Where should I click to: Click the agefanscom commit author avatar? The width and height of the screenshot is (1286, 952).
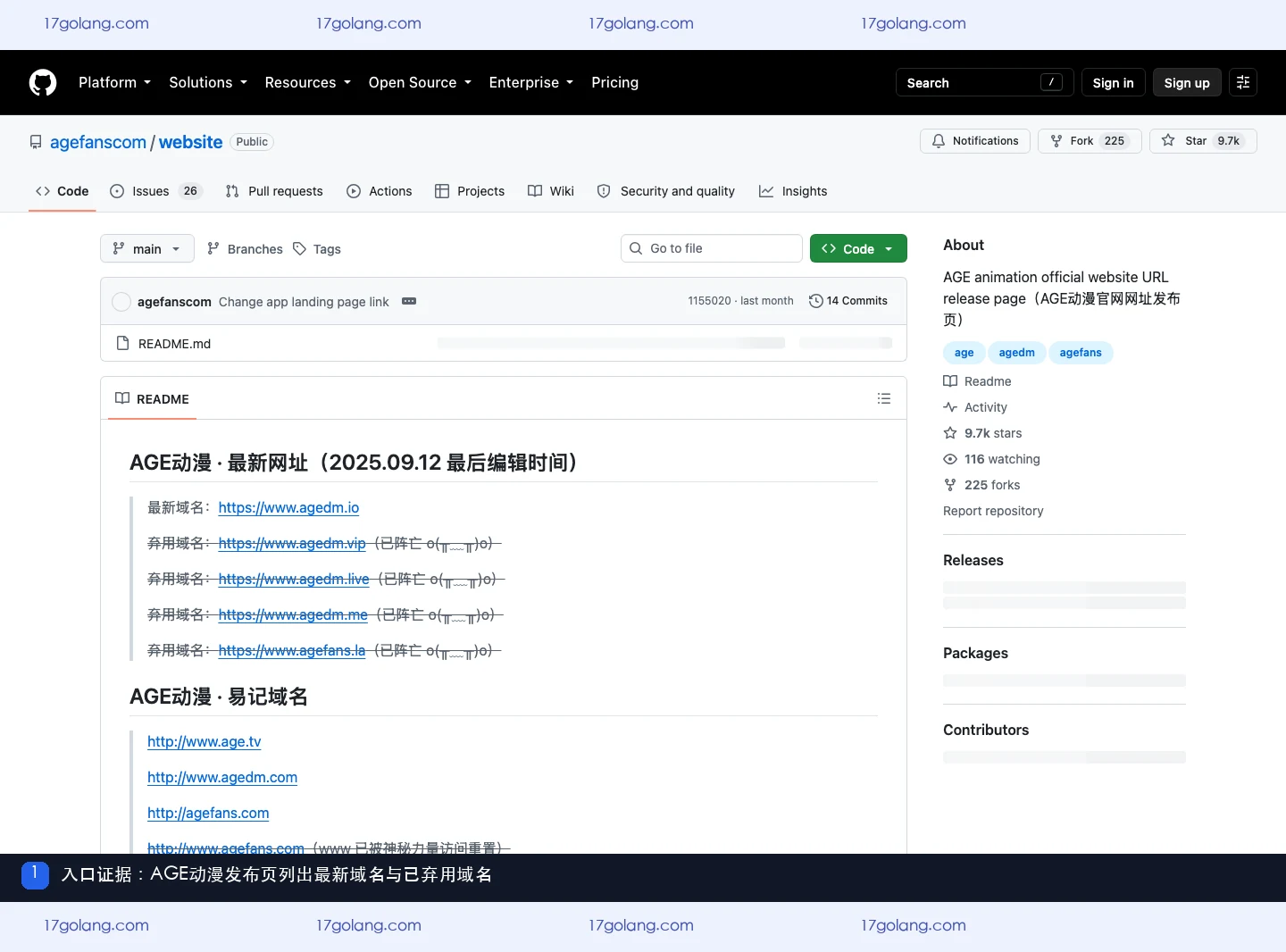121,302
